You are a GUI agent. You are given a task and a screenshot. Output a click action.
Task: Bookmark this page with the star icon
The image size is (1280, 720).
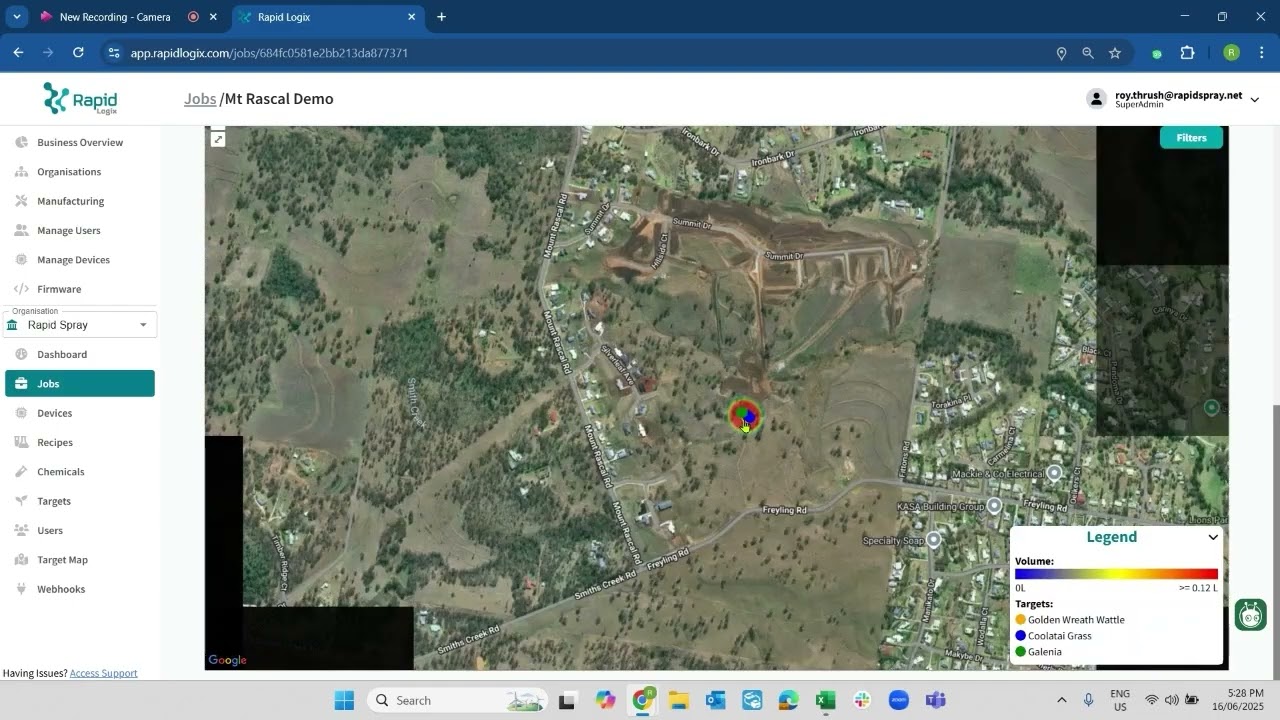(1115, 53)
